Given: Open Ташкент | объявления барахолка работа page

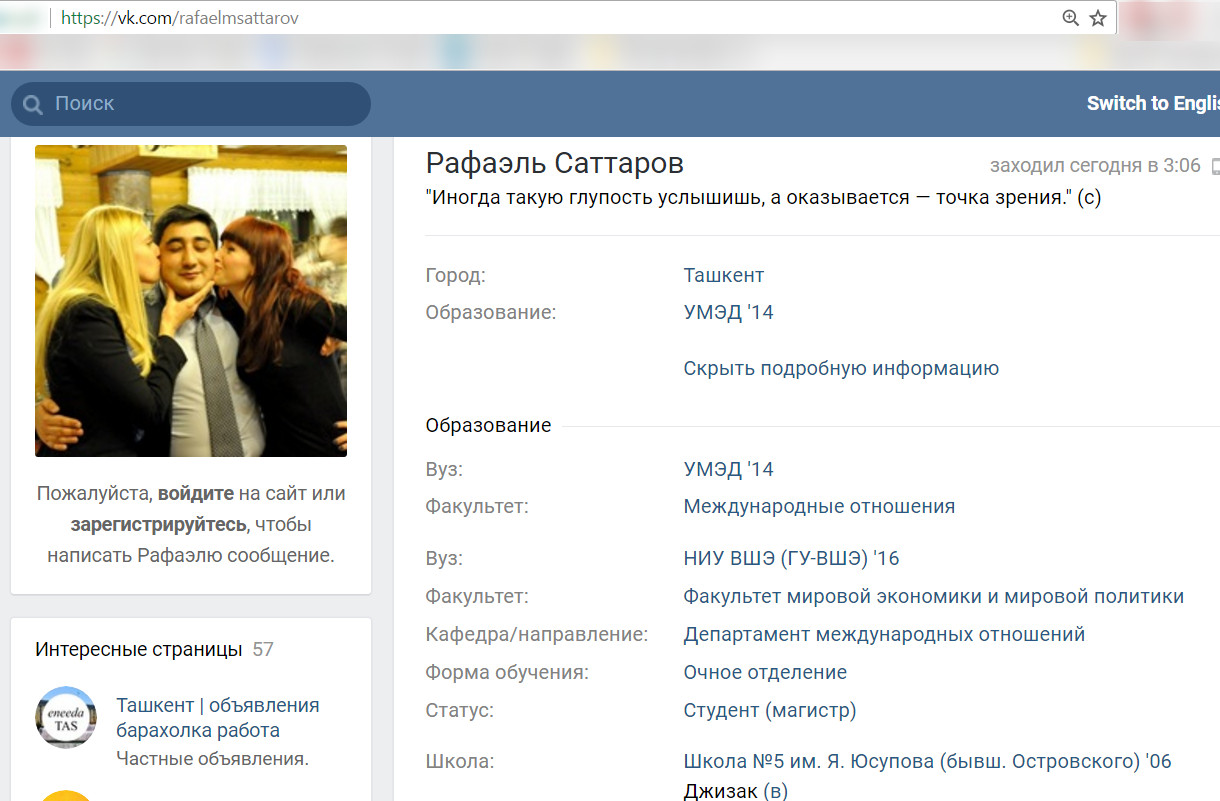Looking at the screenshot, I should click(x=218, y=718).
